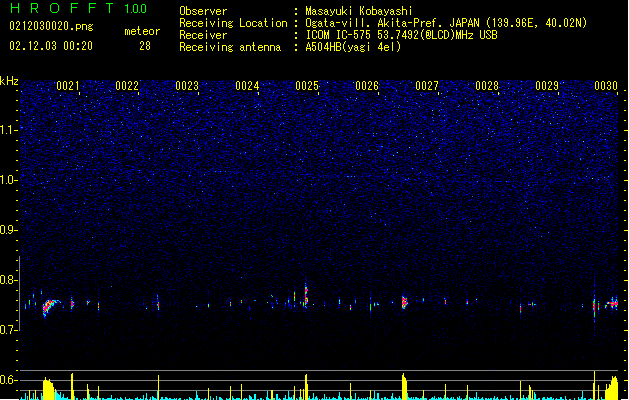Click the meteor echo at 0030

[x=613, y=304]
